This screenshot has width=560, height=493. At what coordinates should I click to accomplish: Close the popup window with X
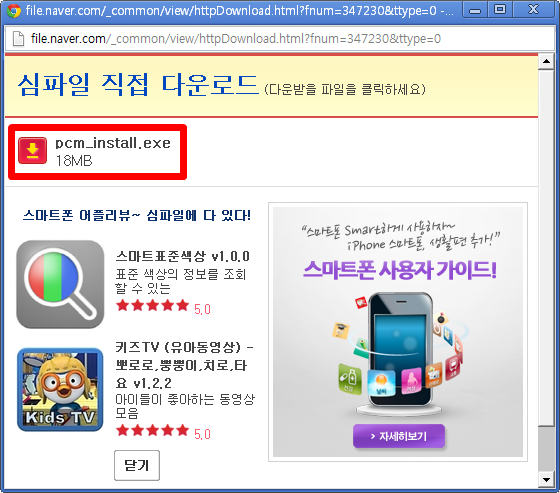point(533,10)
